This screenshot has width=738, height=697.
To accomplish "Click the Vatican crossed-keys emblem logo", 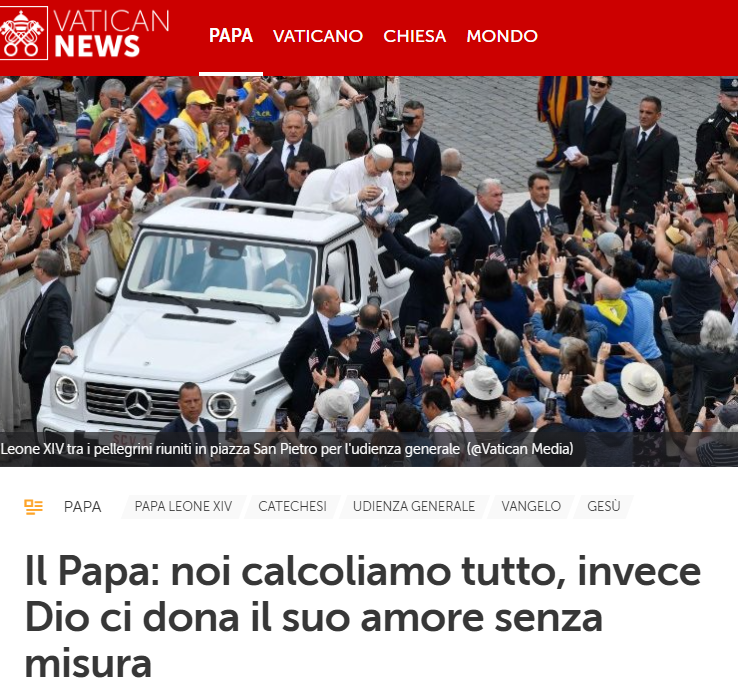I will [24, 33].
